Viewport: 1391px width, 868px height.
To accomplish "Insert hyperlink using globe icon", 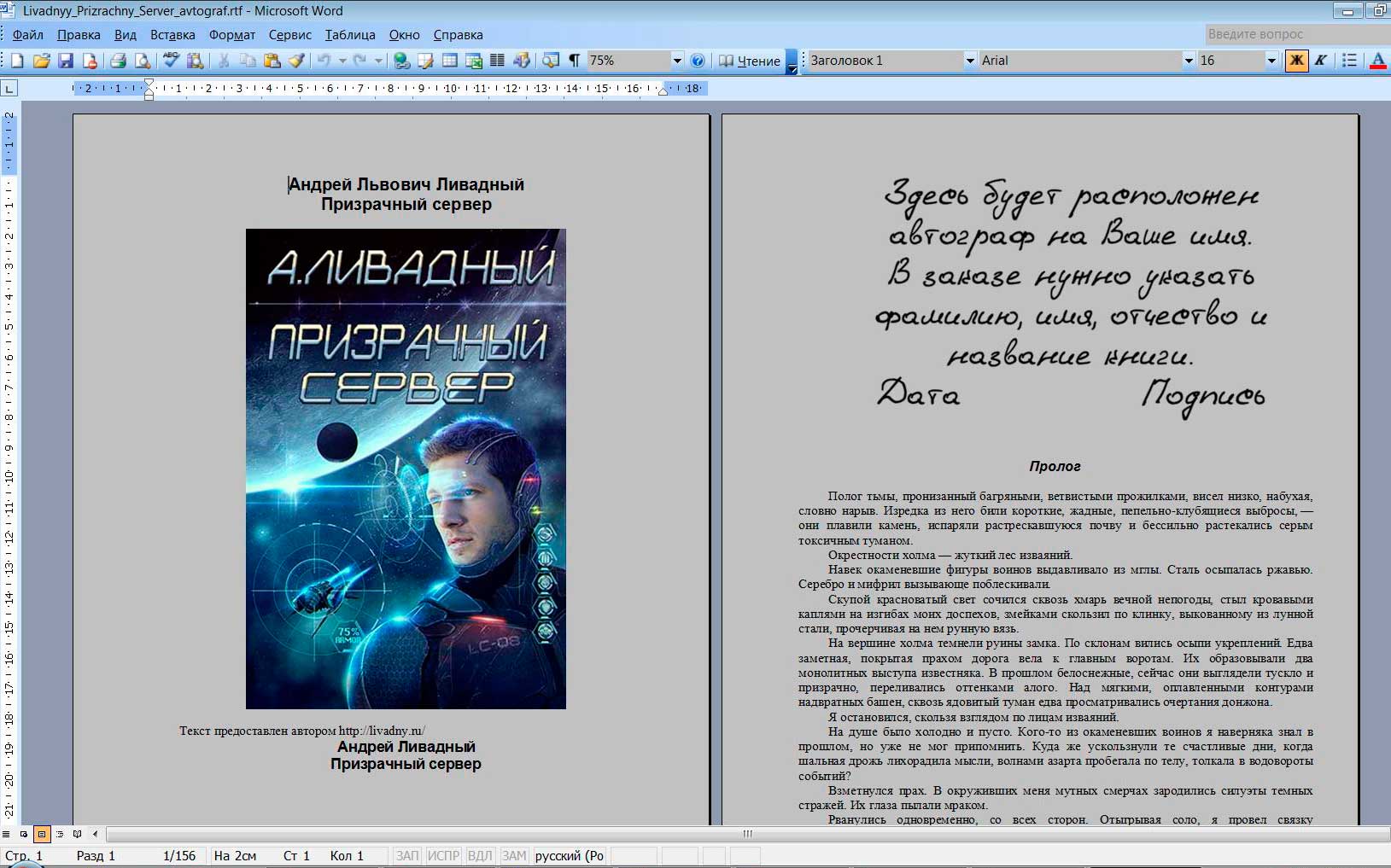I will (x=401, y=61).
